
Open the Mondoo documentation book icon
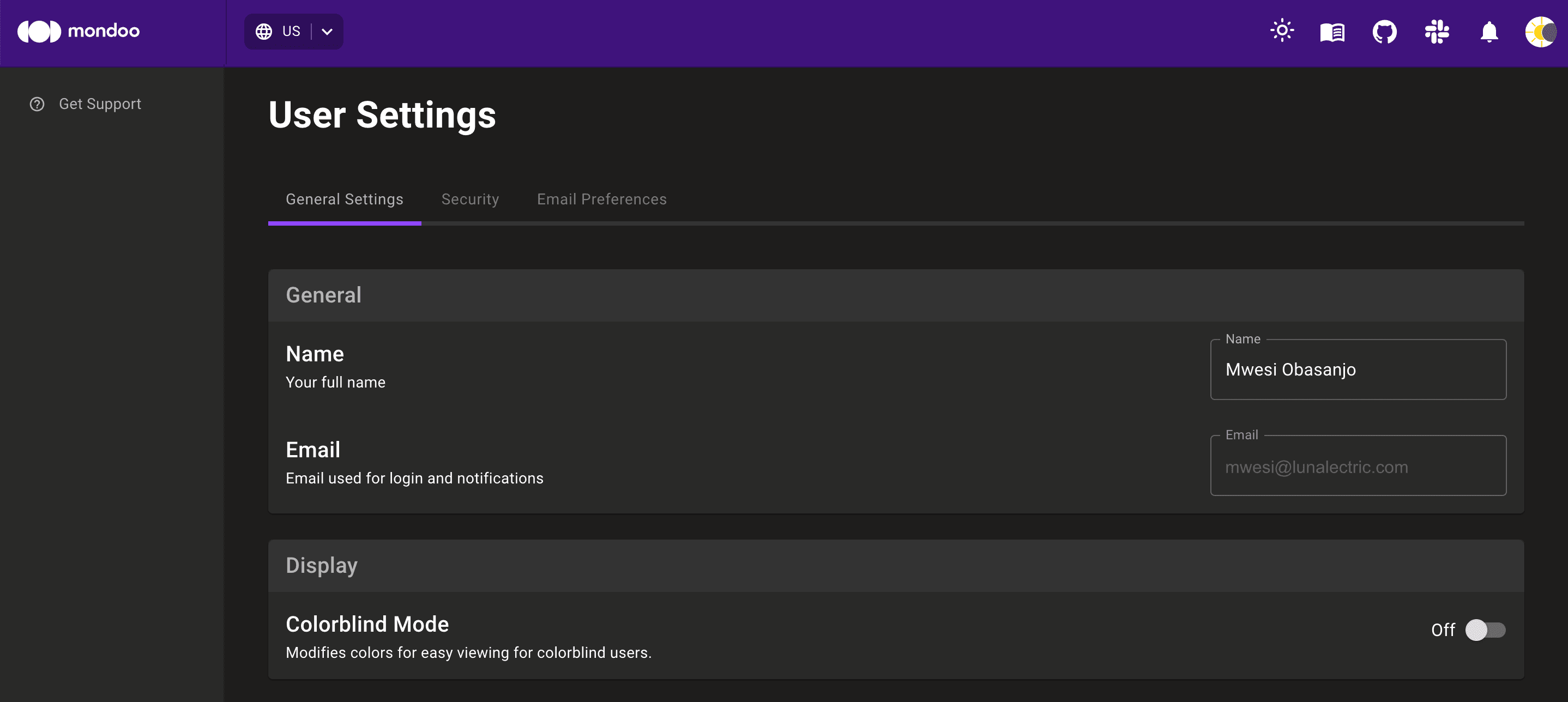pyautogui.click(x=1332, y=32)
